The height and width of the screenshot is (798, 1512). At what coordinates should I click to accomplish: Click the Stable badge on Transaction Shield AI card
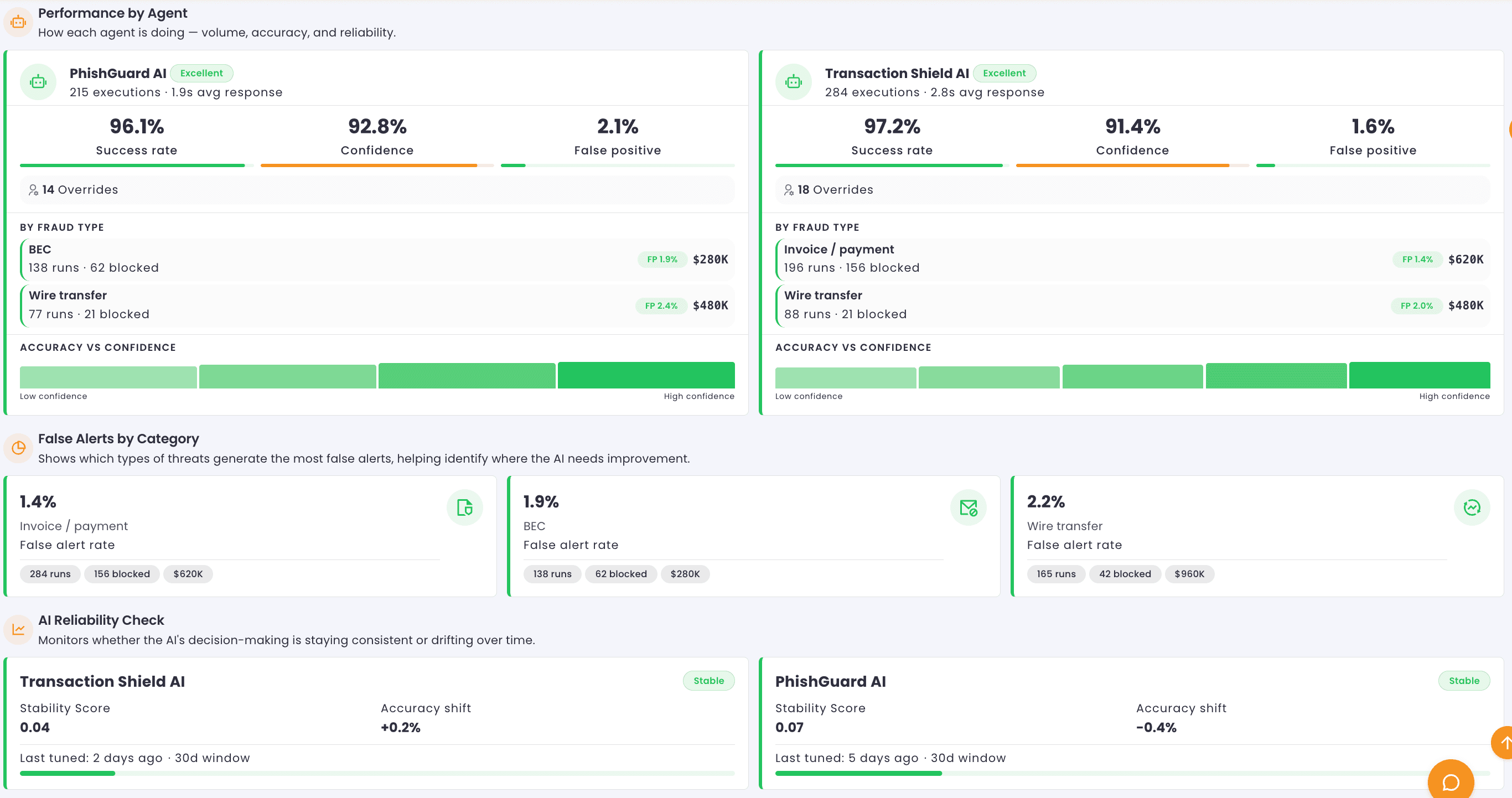click(708, 681)
